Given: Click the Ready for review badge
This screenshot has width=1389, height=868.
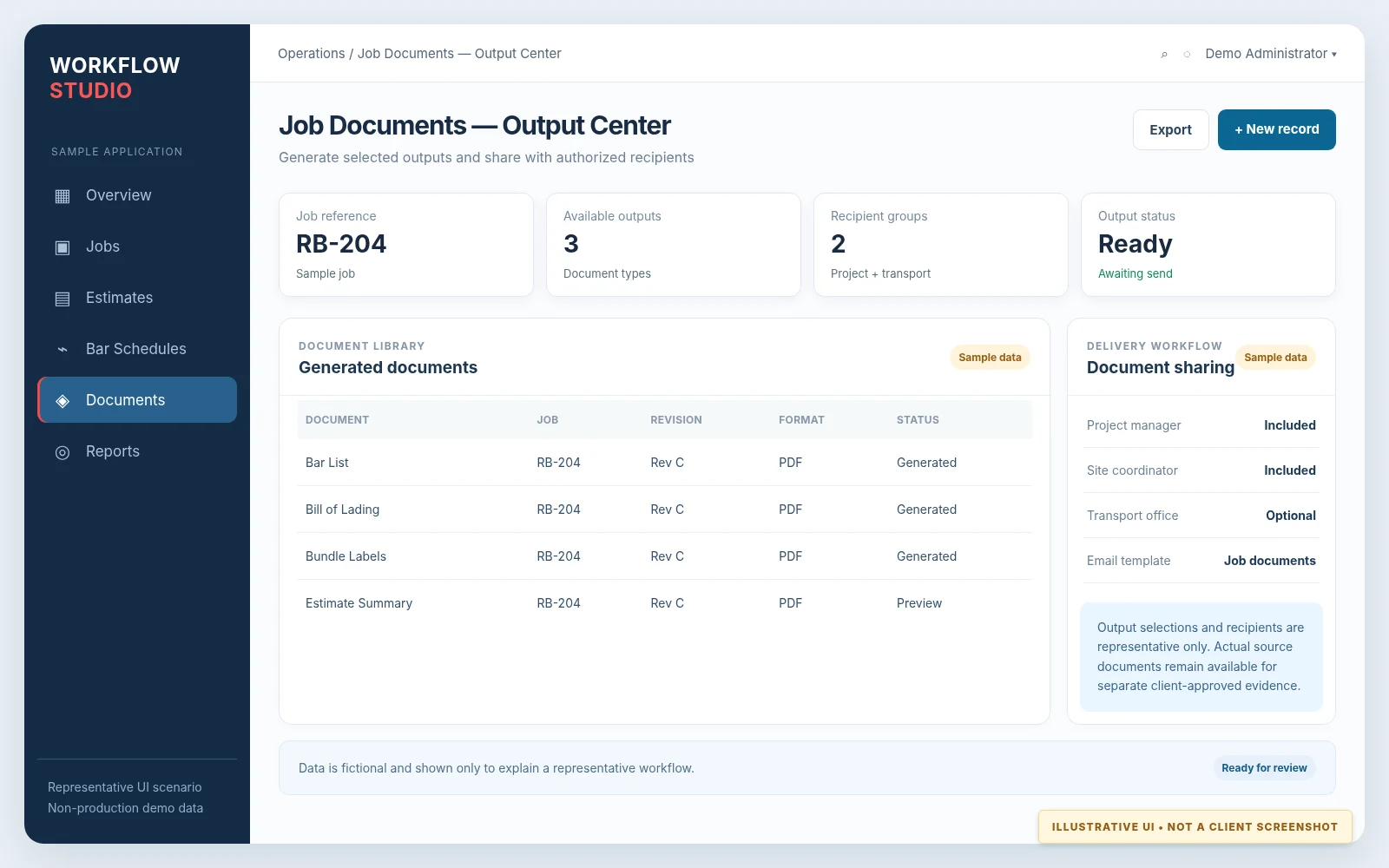Looking at the screenshot, I should (x=1264, y=768).
